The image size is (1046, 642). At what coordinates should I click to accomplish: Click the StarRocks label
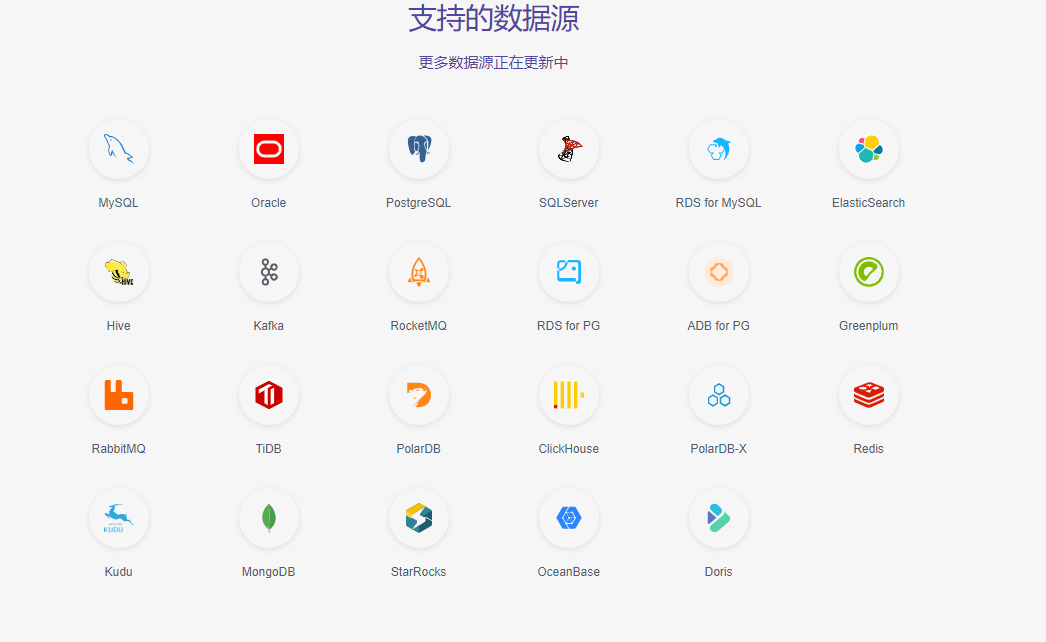click(x=419, y=572)
